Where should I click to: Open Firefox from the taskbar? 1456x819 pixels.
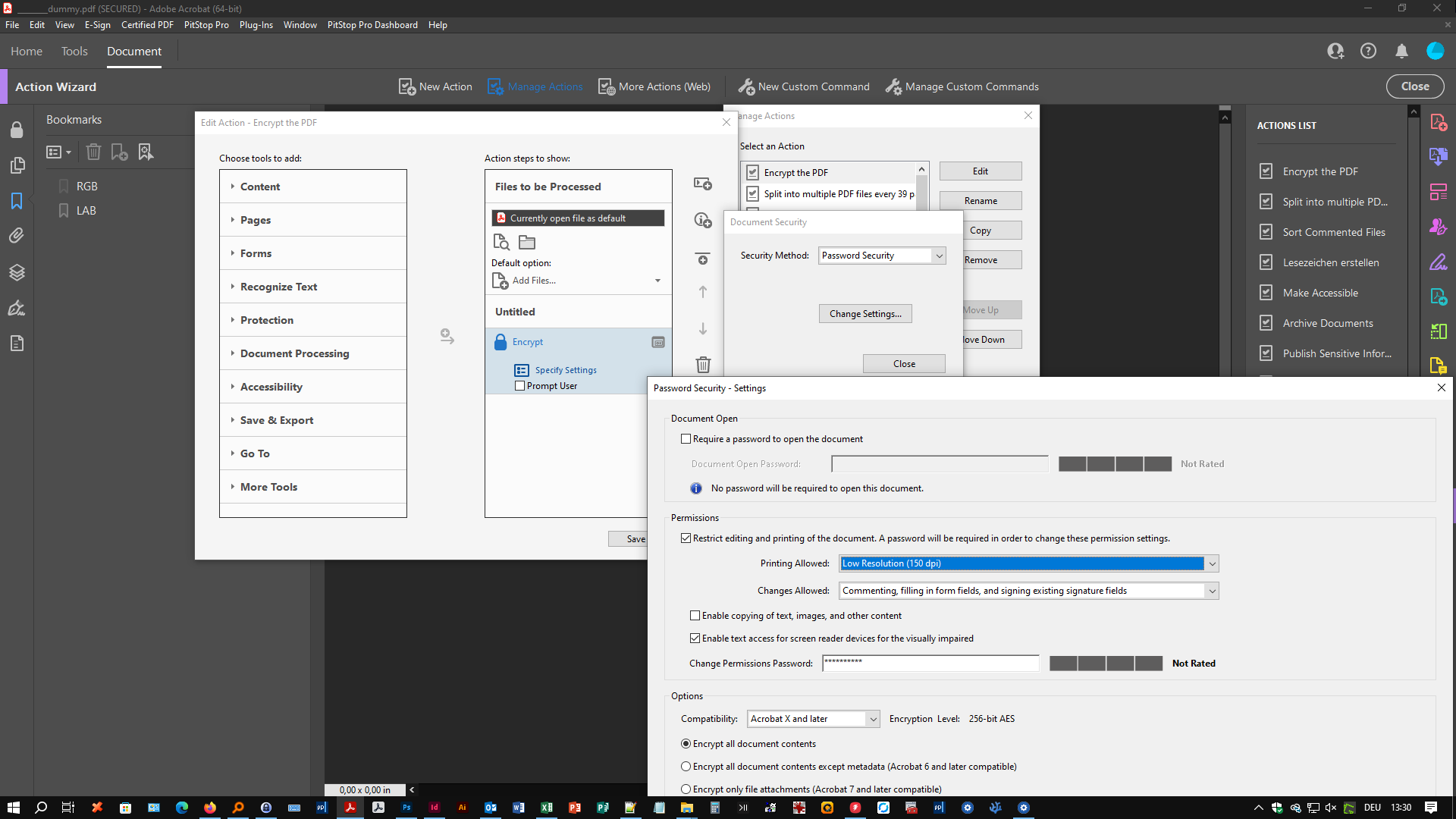coord(210,808)
